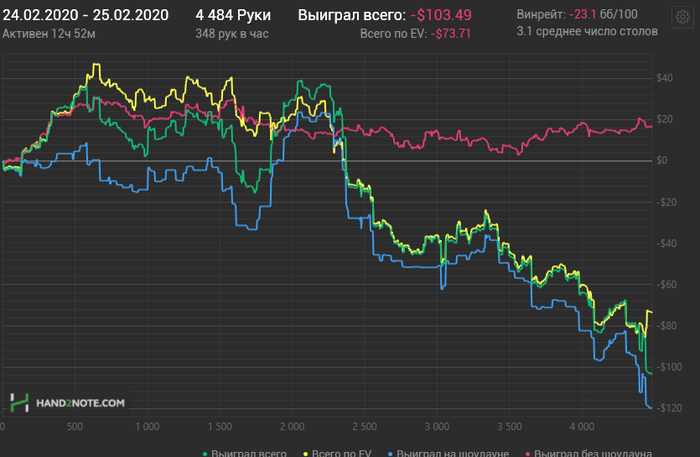
Task: Click the -$60 y-axis label
Action: tap(667, 284)
